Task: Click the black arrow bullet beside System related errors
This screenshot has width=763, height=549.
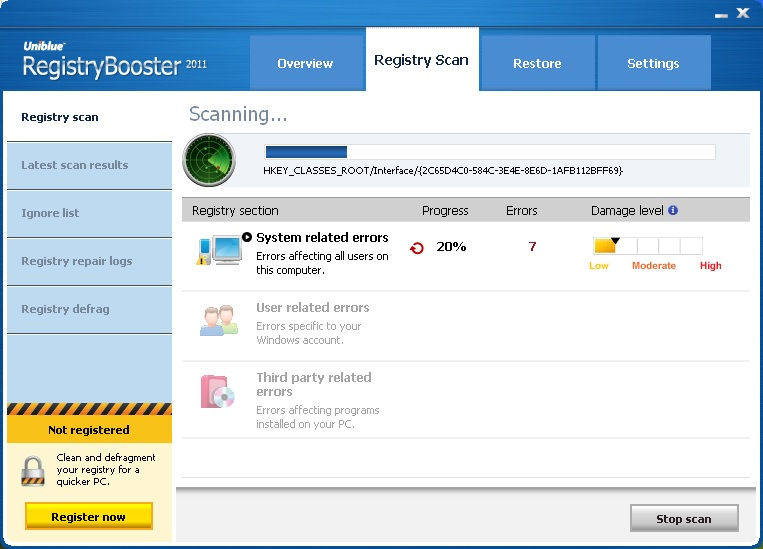Action: pos(247,237)
